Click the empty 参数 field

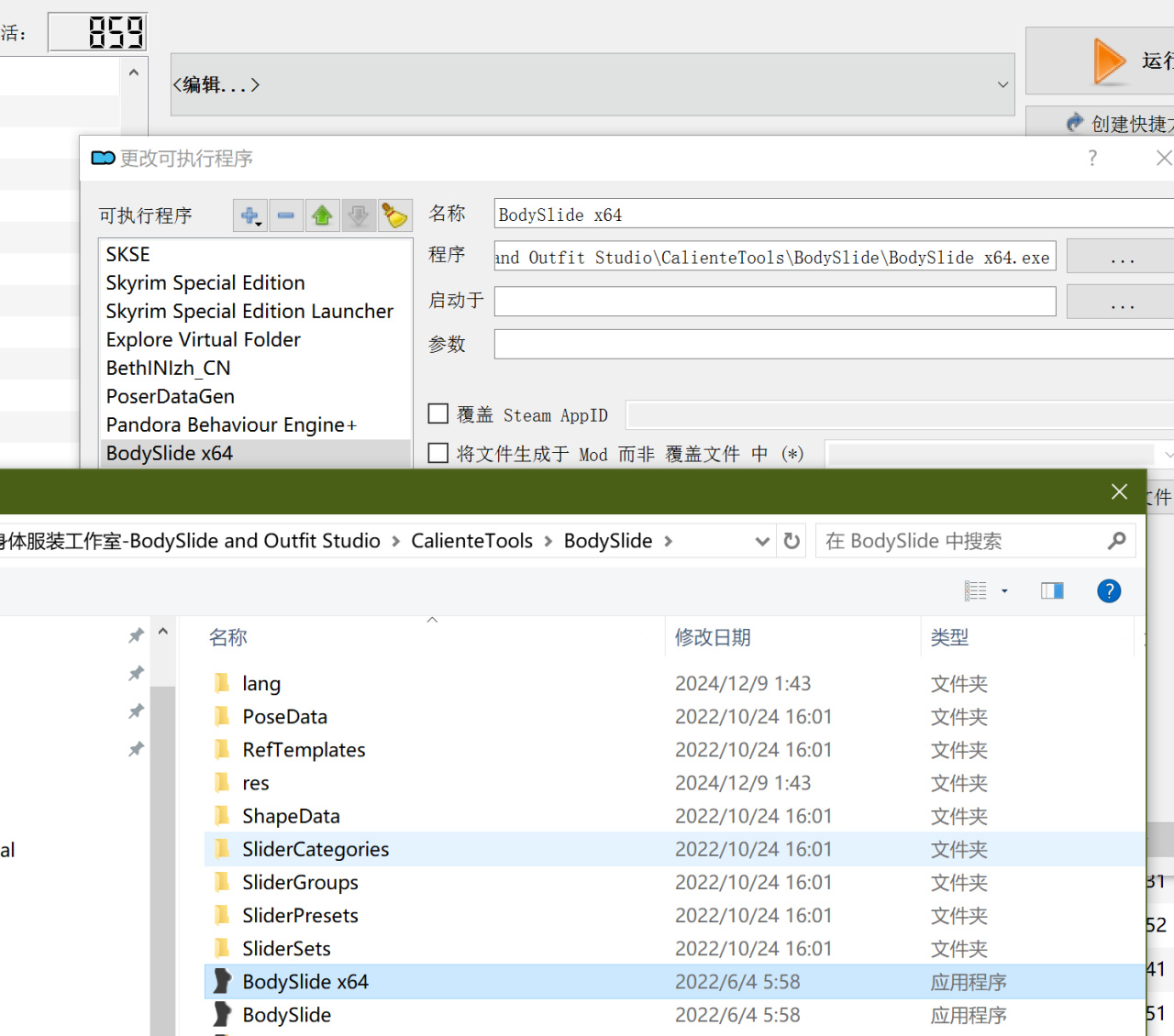pyautogui.click(x=834, y=344)
